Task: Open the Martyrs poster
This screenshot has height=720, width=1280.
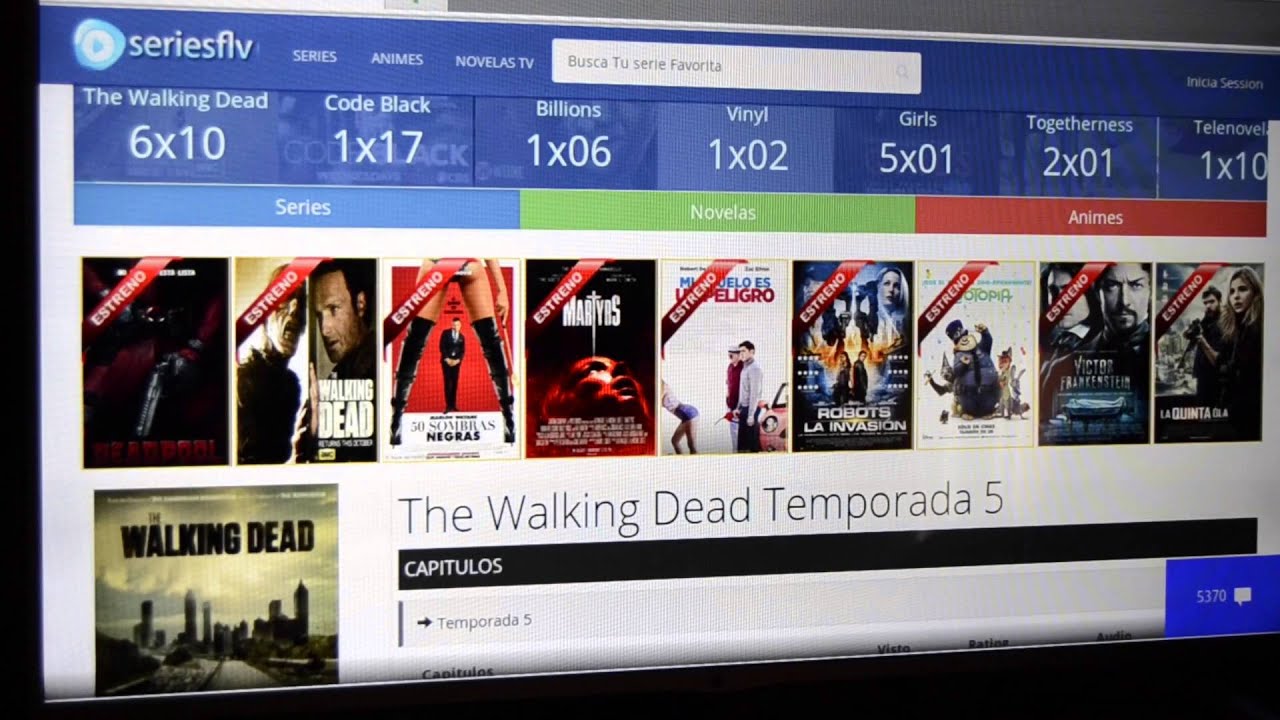Action: 591,357
